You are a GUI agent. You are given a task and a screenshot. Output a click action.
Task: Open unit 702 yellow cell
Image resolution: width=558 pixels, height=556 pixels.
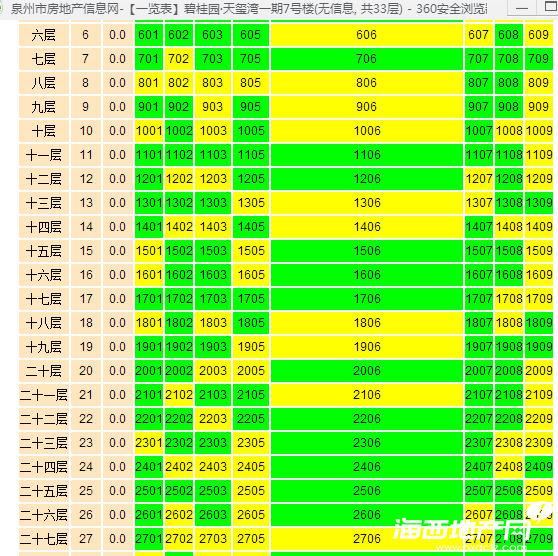178,59
